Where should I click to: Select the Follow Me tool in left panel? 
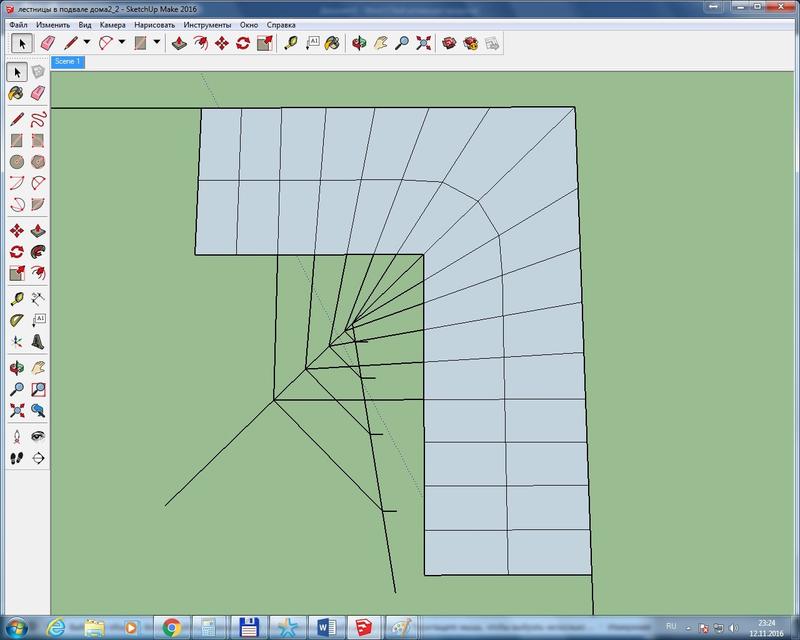tap(38, 251)
